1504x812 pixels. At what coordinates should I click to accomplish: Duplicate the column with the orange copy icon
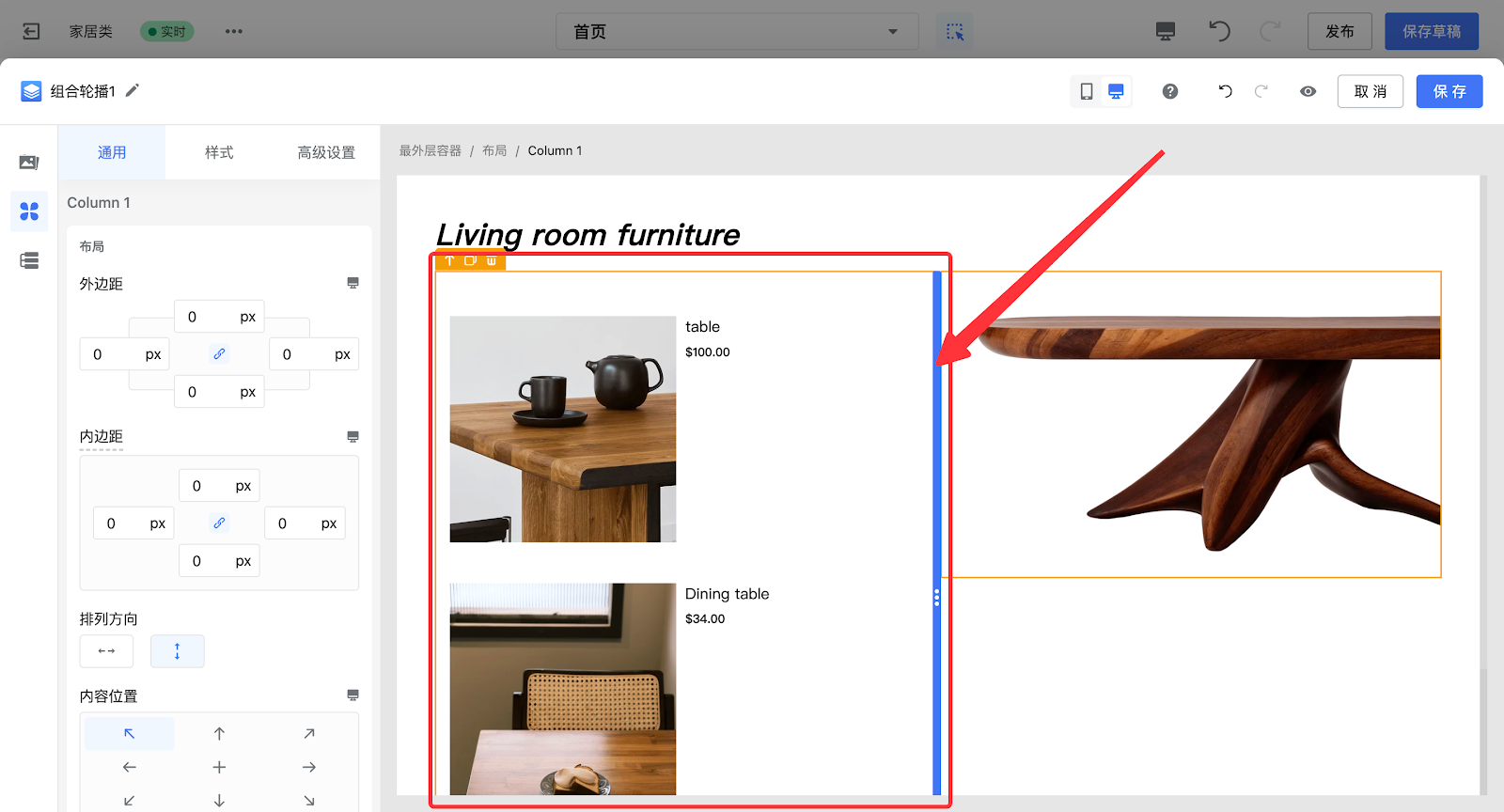pyautogui.click(x=470, y=261)
